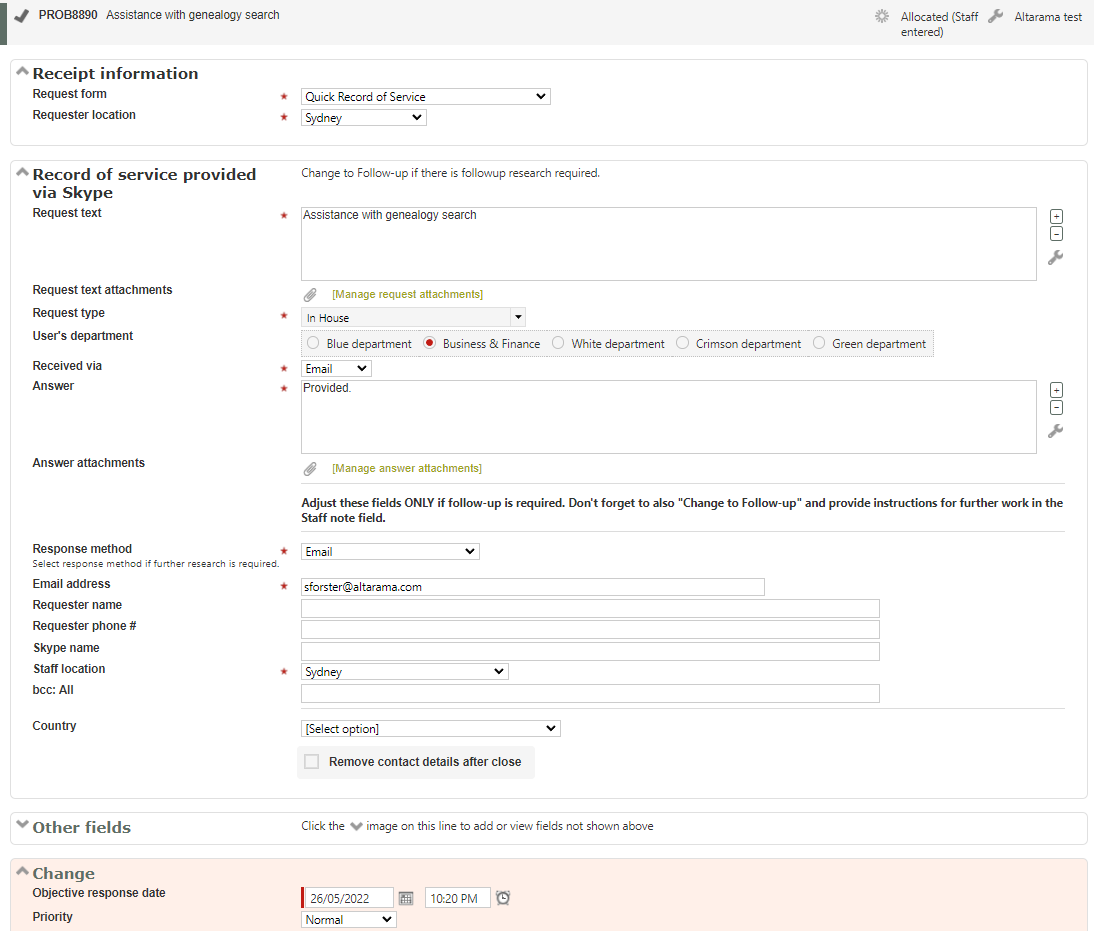Shrink the Request text box with minus icon
This screenshot has width=1094, height=931.
click(x=1056, y=234)
